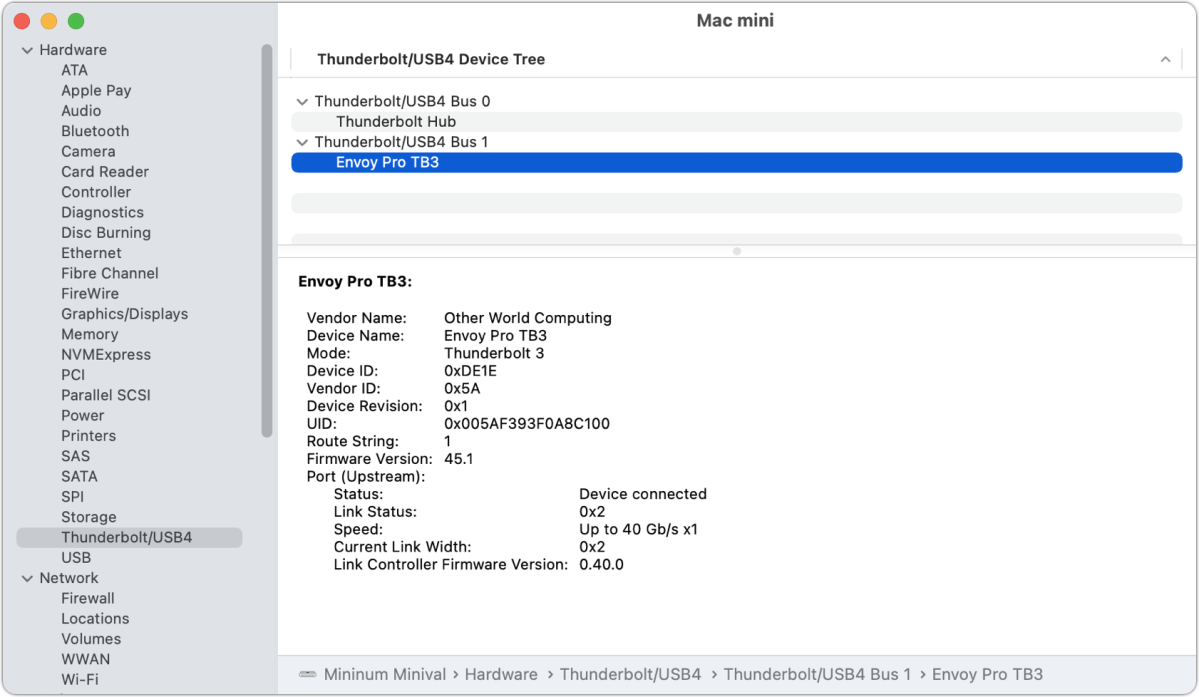Select Thunderbolt/USB4 in sidebar

129,537
